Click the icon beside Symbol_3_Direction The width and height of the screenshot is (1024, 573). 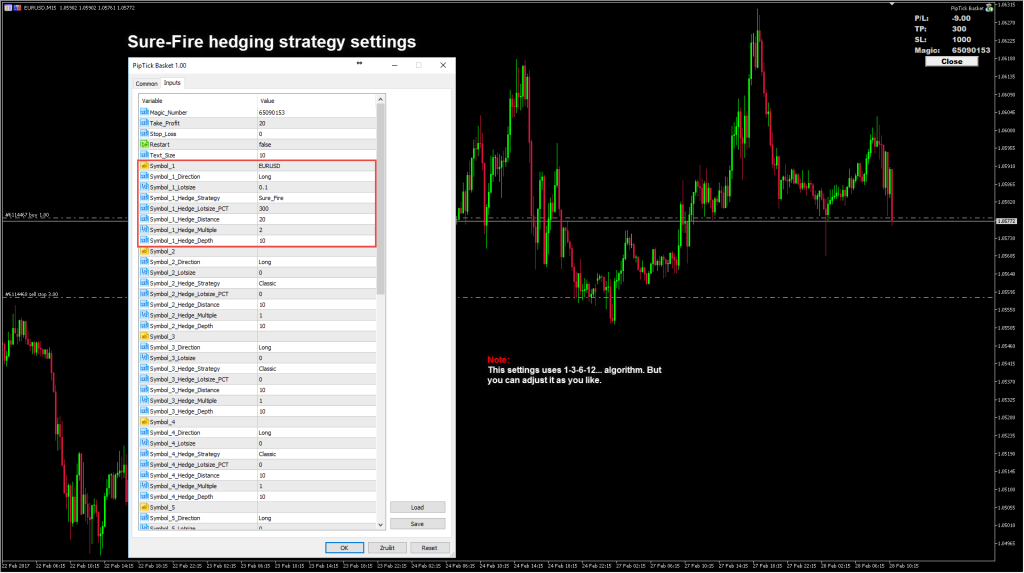[x=144, y=347]
